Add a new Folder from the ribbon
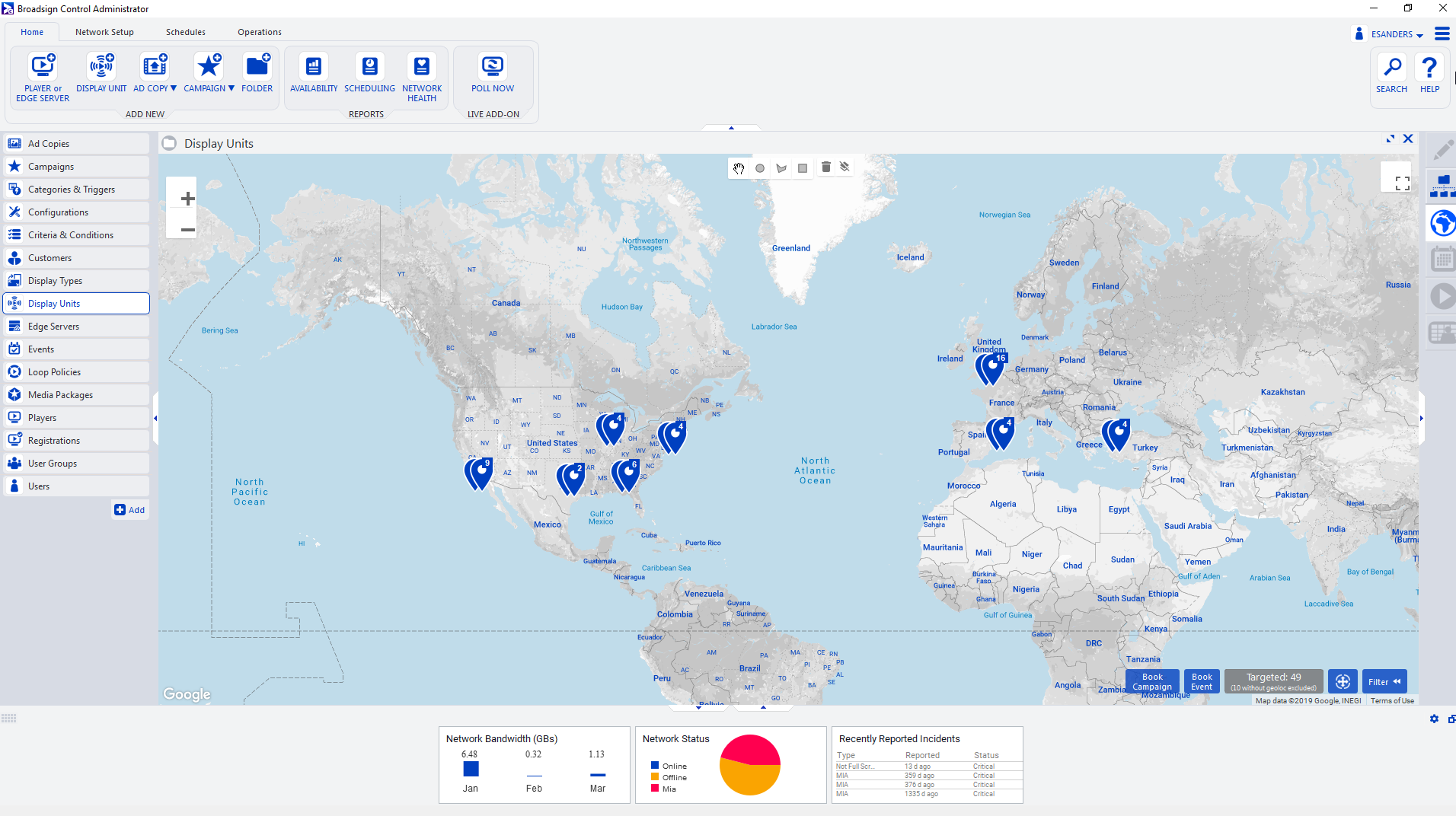The height and width of the screenshot is (816, 1456). click(257, 72)
